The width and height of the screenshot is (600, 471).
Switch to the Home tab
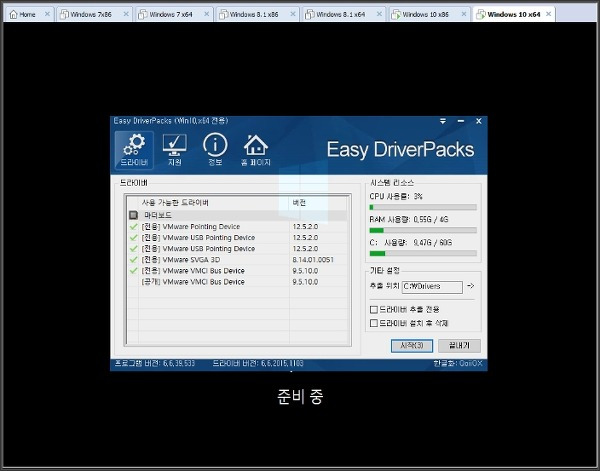(28, 15)
